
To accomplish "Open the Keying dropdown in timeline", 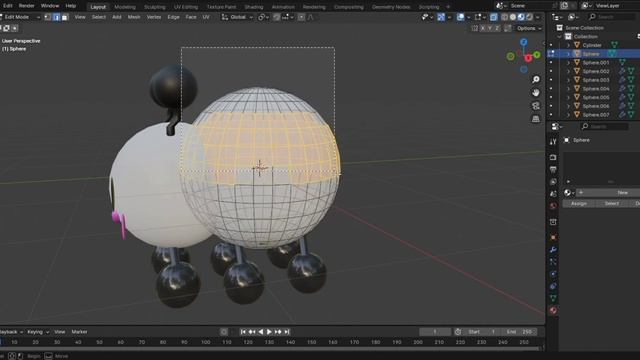I will tap(37, 332).
